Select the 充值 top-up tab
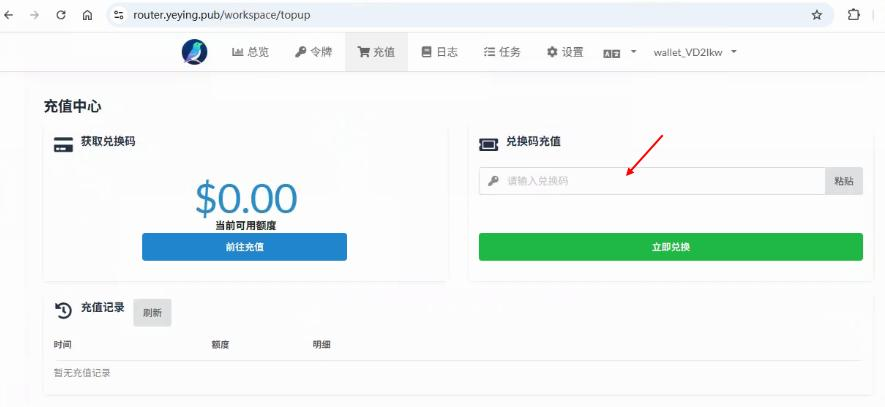 [x=376, y=52]
